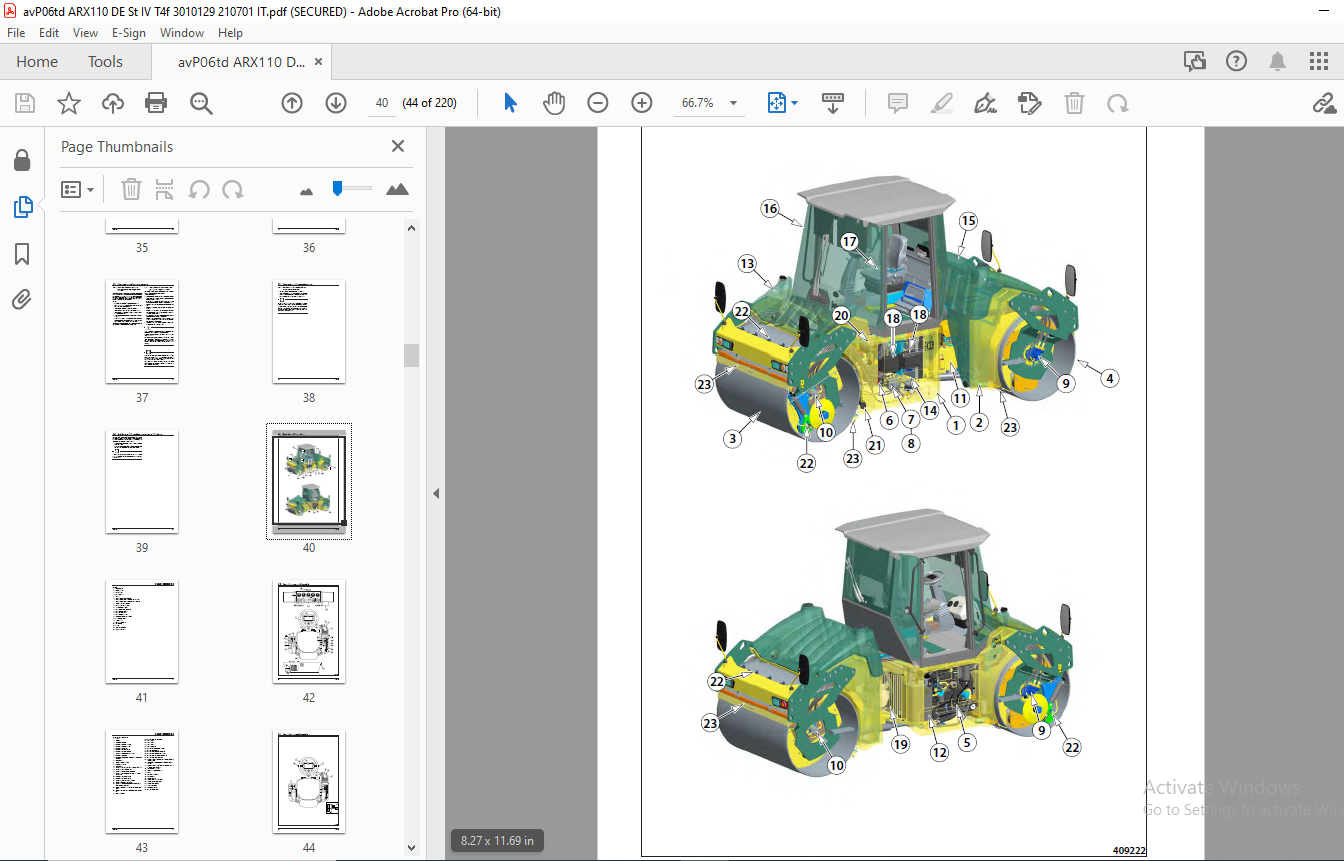
Task: Open the apps grid icon
Action: [1319, 61]
